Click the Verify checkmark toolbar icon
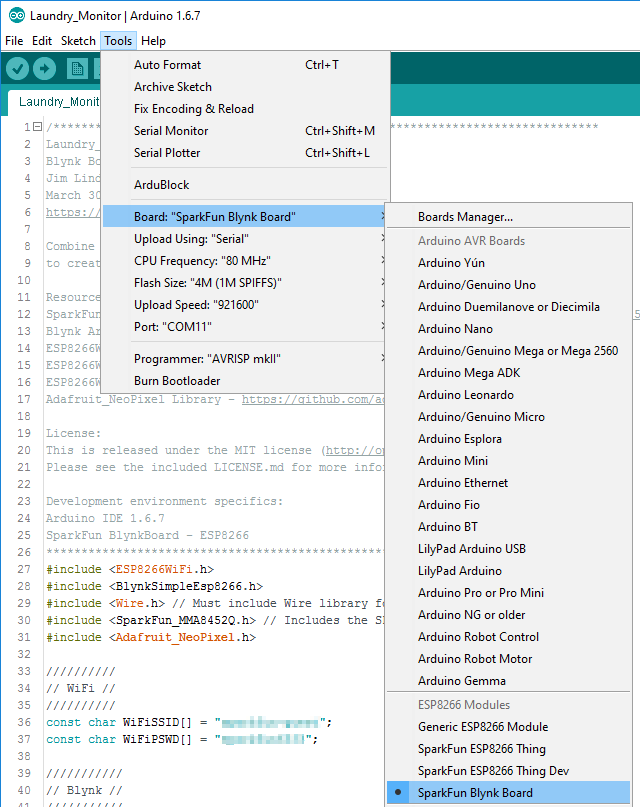Screen dimensions: 640x812 click(x=17, y=68)
